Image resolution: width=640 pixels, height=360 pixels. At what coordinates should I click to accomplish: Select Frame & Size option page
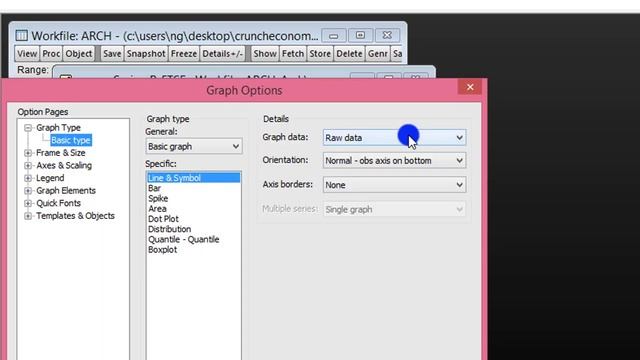pos(61,153)
